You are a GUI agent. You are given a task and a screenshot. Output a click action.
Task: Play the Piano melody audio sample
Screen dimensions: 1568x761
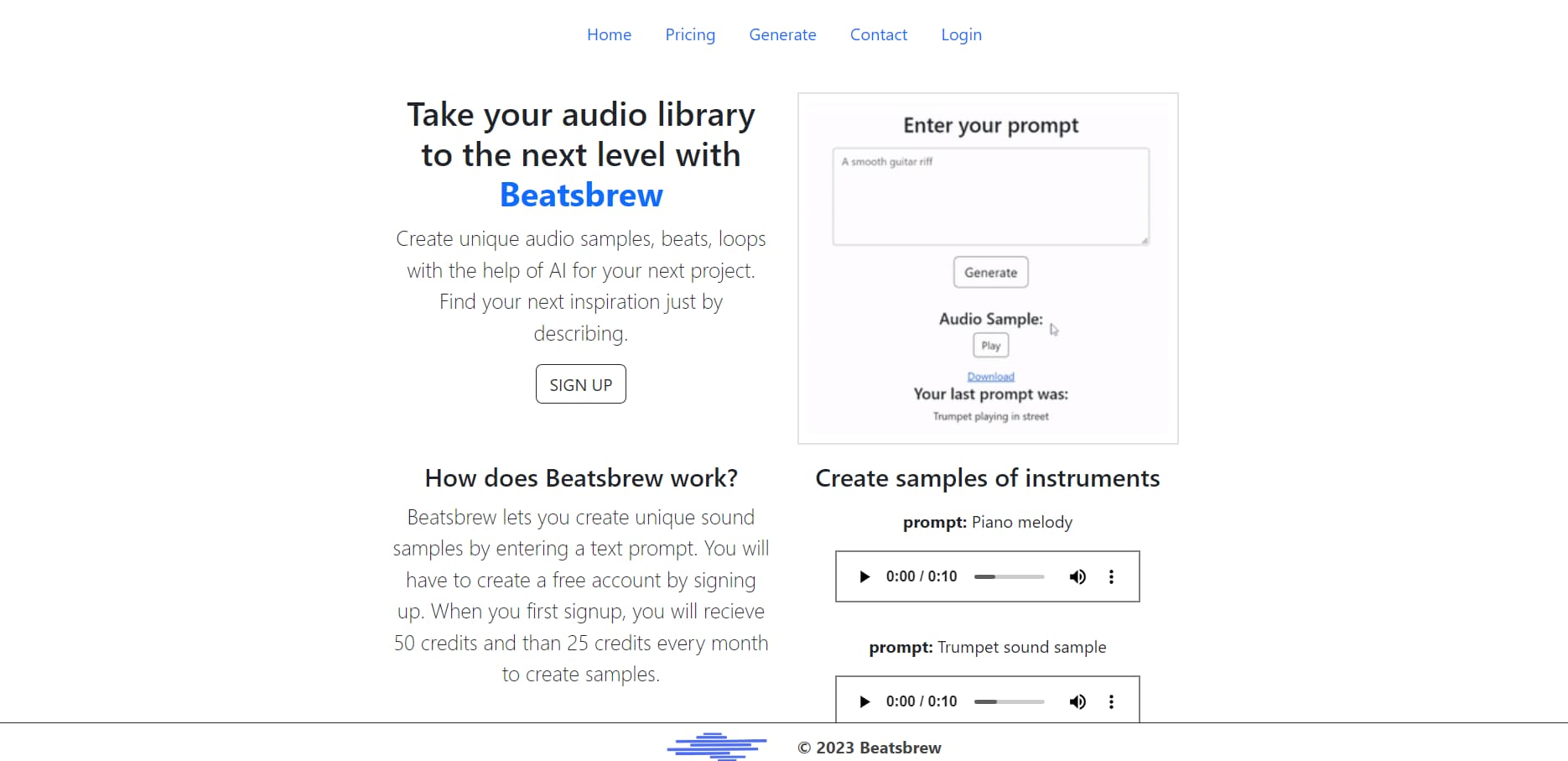864,576
